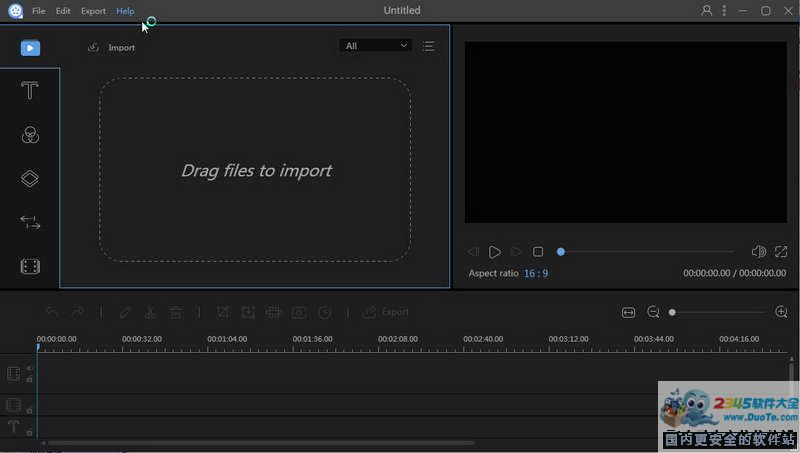The image size is (800, 453).
Task: Click the frame icon before the clock tool
Action: coord(299,312)
